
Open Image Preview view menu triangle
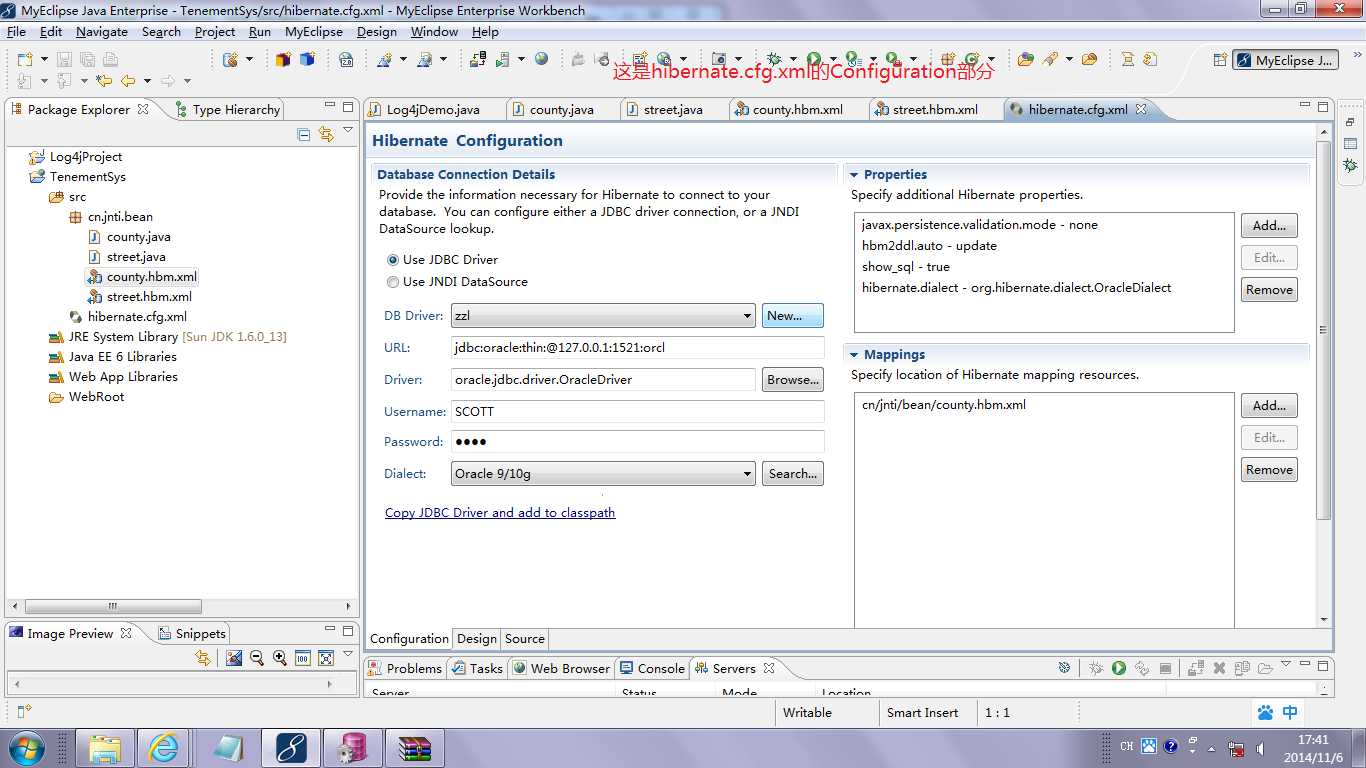tap(348, 655)
